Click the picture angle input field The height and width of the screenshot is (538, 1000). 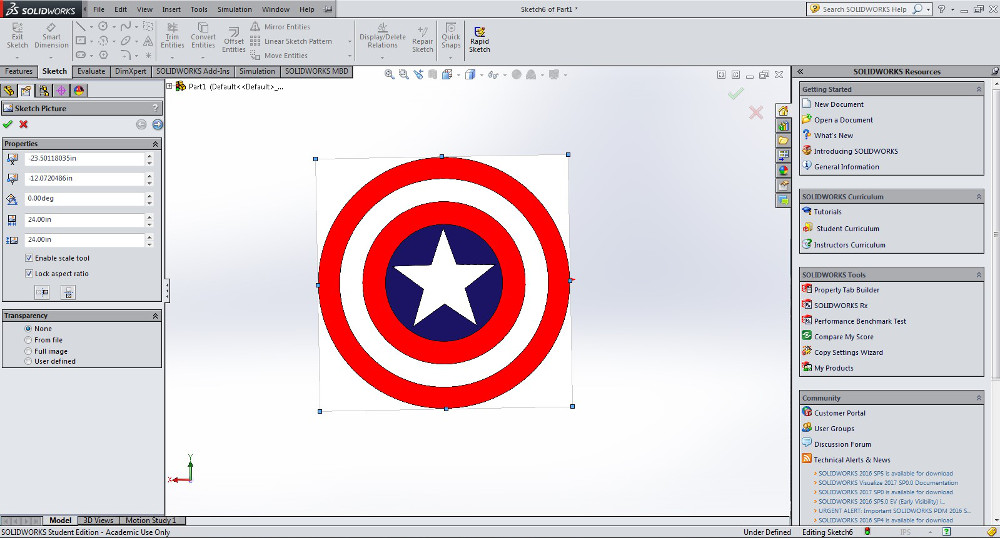85,199
